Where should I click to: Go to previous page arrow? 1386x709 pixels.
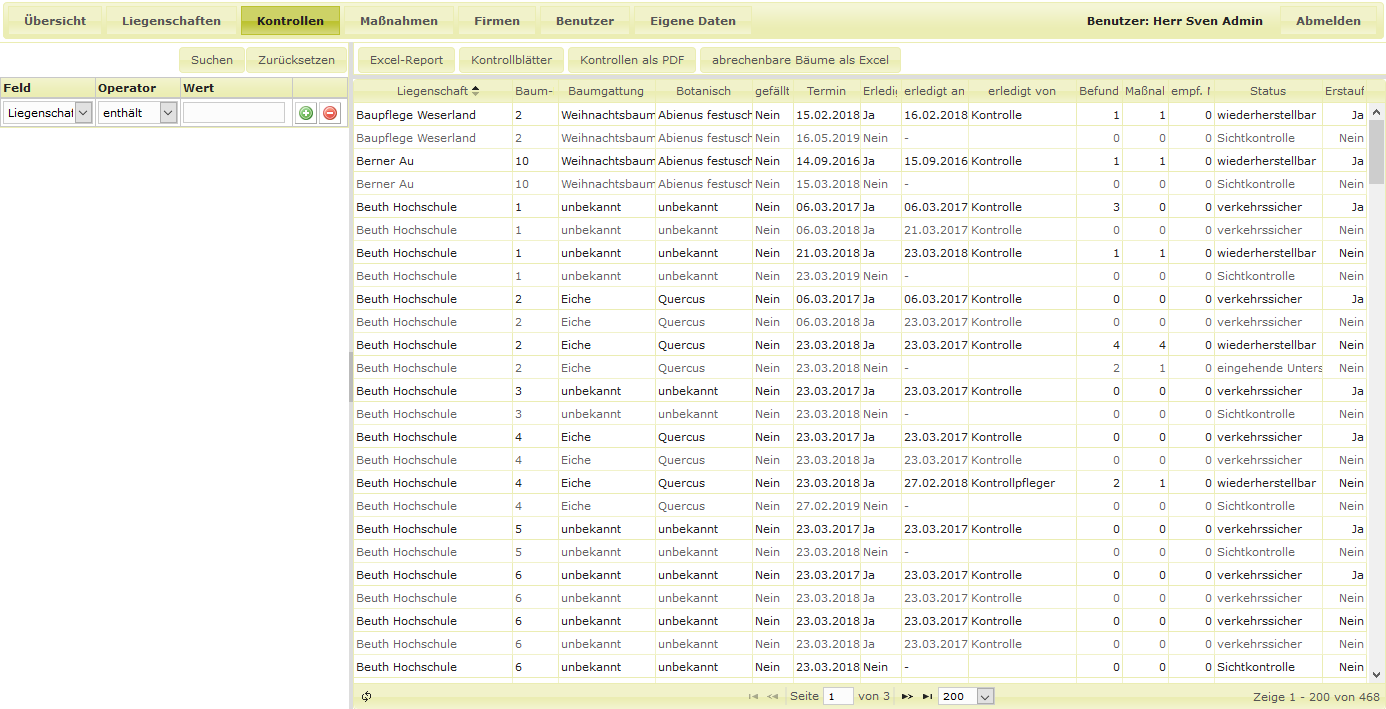click(772, 696)
